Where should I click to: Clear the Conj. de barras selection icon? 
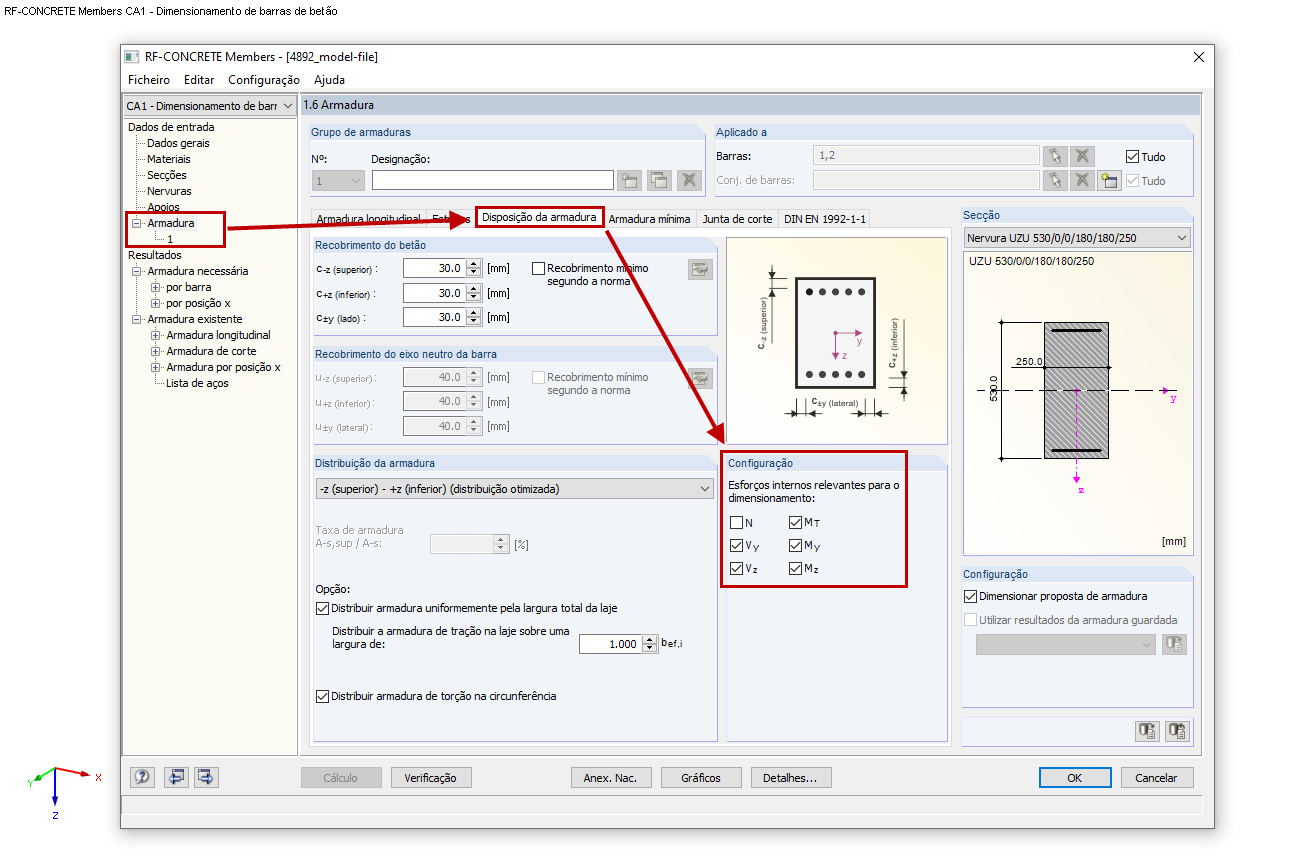(1082, 181)
